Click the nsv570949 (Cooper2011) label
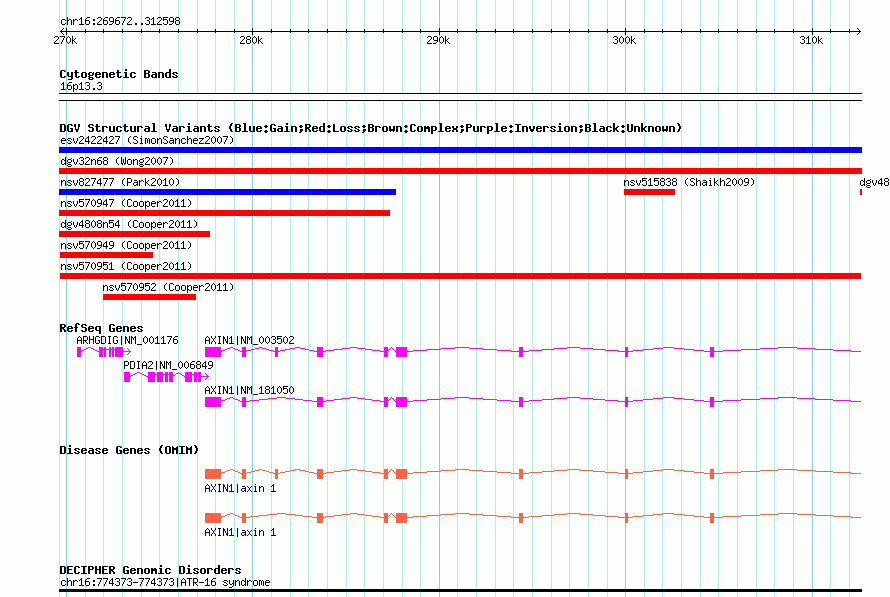 (x=126, y=245)
